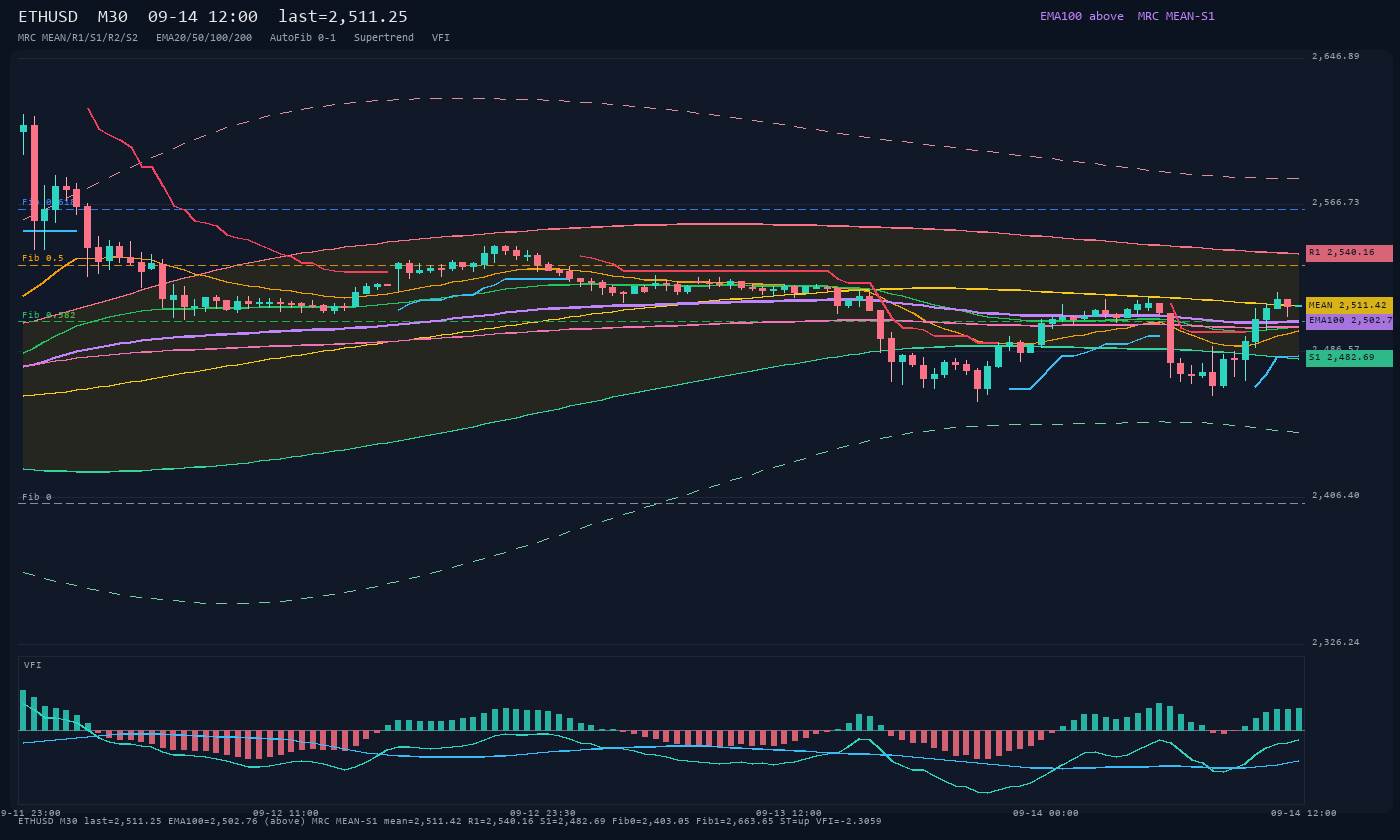This screenshot has width=1400, height=840.
Task: Click the 09-14 12:00 timestamp in the title
Action: pos(202,17)
